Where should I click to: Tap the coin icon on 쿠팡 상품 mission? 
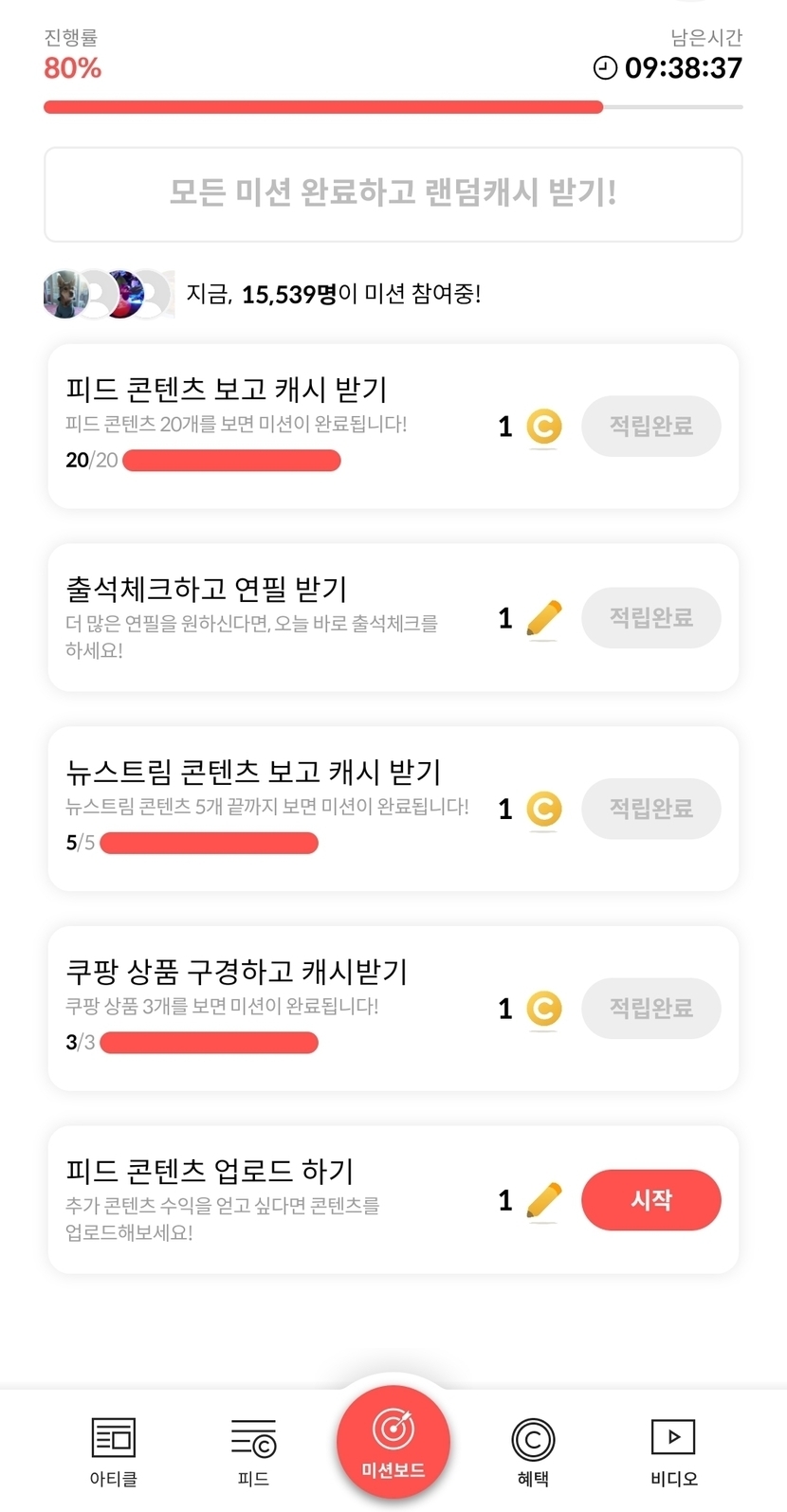[x=544, y=1009]
